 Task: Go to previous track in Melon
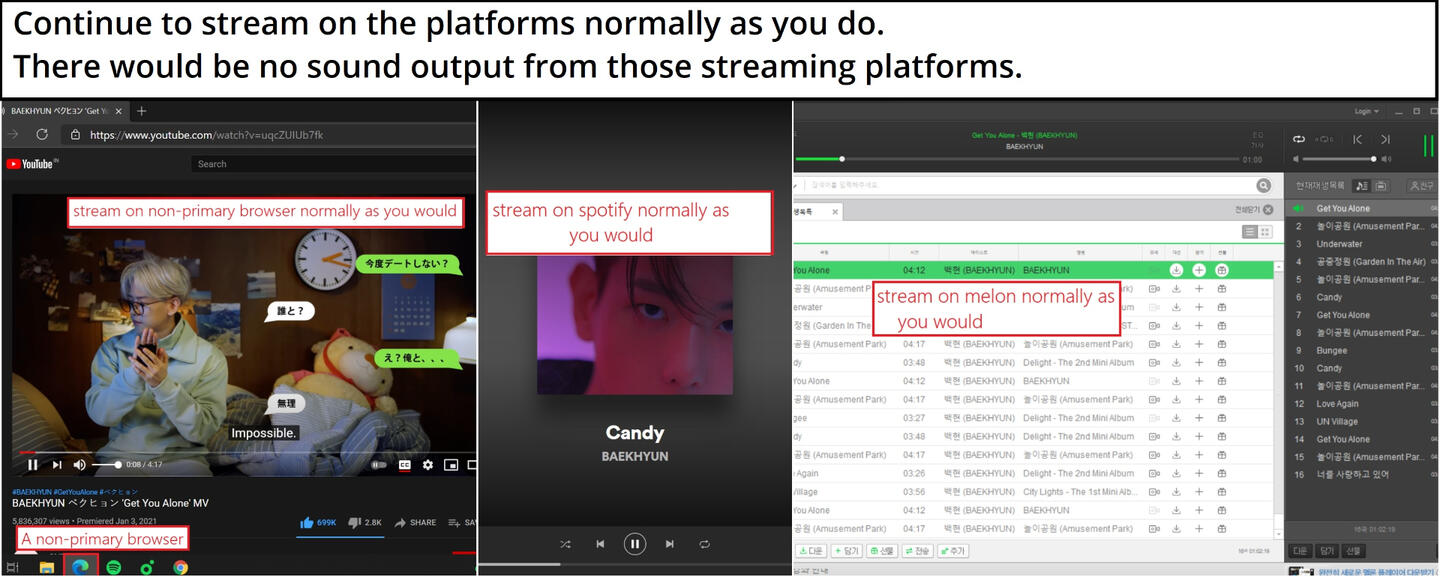point(1357,139)
